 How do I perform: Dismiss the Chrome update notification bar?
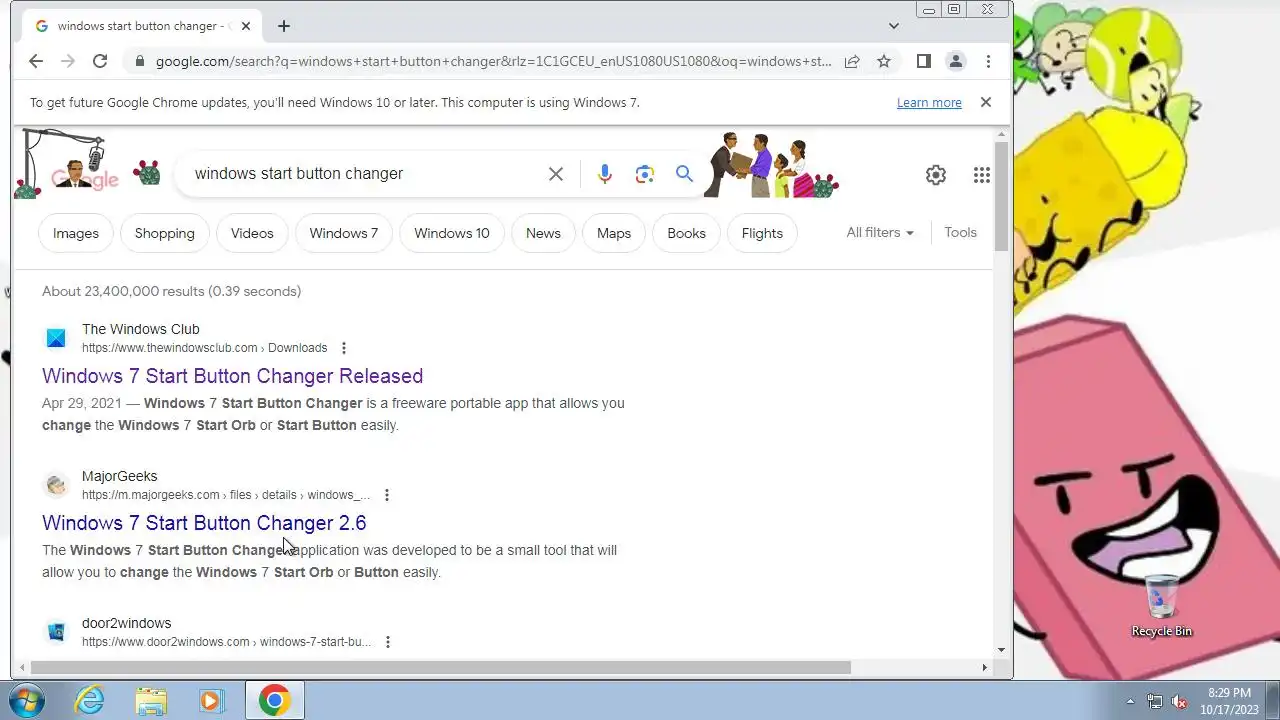click(x=985, y=102)
